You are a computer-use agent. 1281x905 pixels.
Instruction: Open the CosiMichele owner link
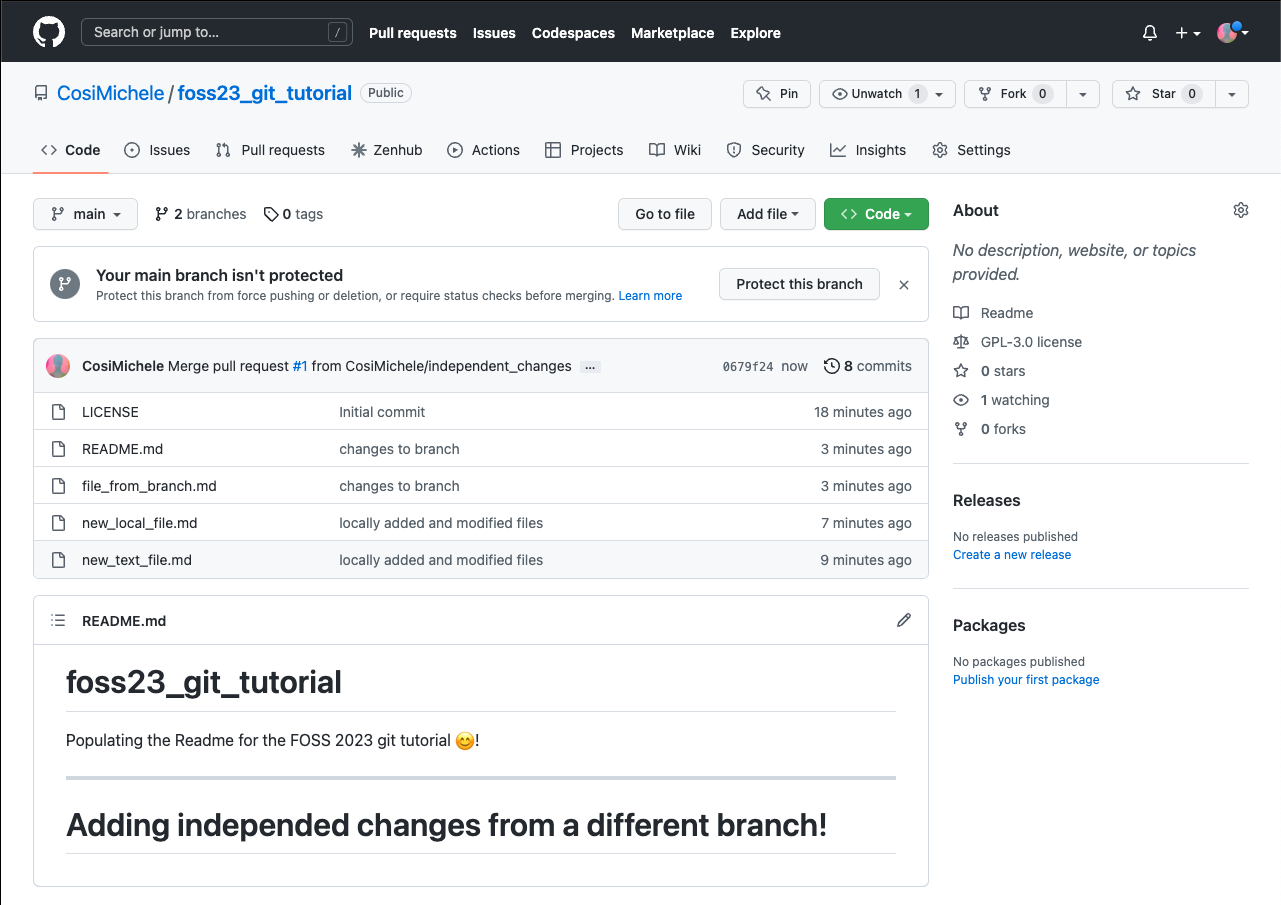coord(110,93)
